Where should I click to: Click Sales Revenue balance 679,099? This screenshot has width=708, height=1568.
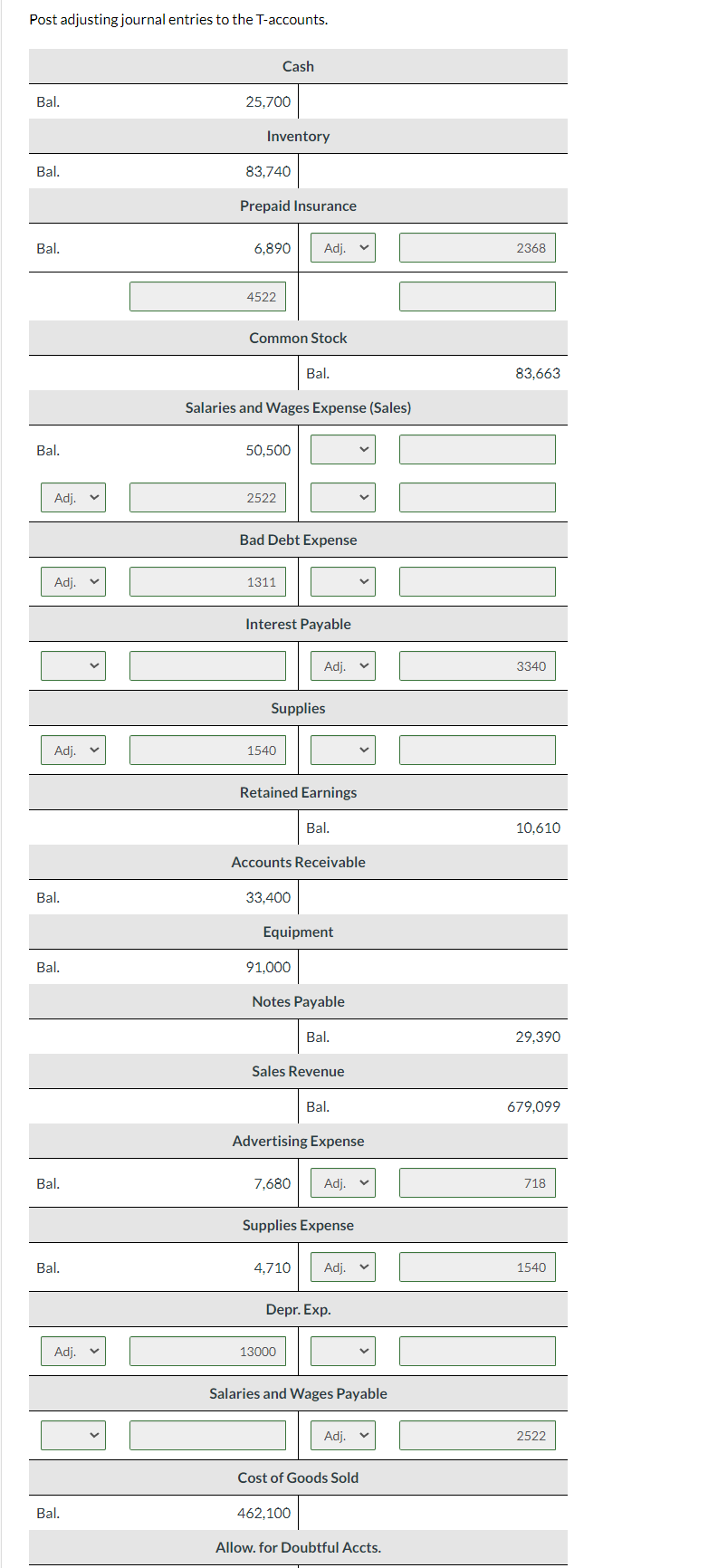pyautogui.click(x=534, y=1106)
